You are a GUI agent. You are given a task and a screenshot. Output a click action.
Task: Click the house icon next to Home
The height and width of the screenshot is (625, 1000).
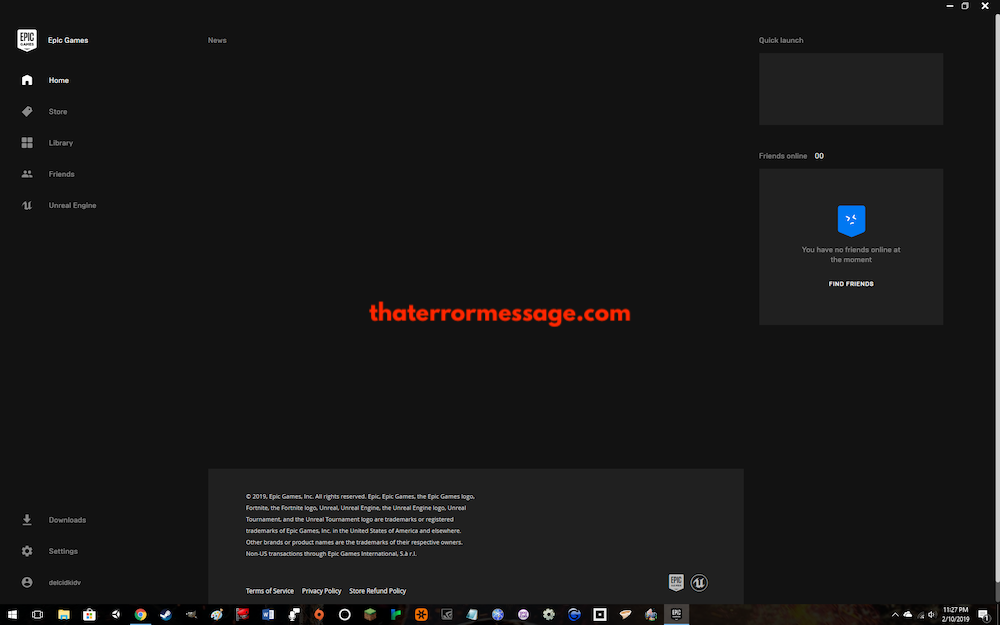(x=27, y=80)
